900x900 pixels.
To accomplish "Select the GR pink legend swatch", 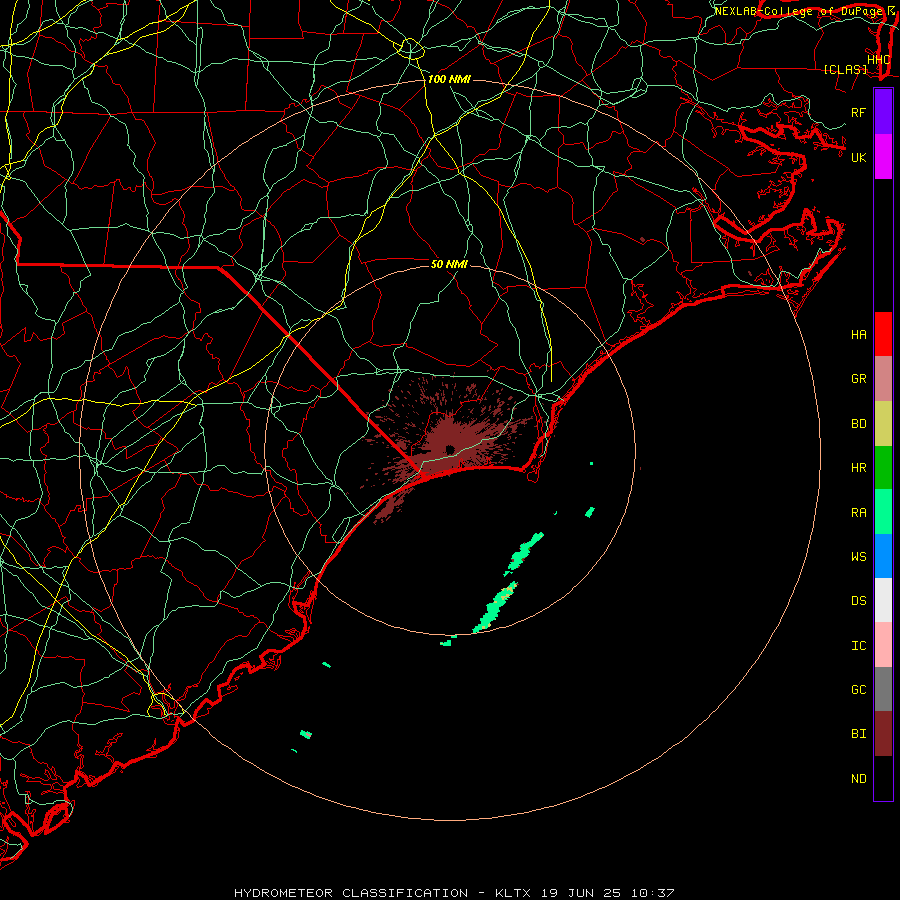I will tap(883, 379).
